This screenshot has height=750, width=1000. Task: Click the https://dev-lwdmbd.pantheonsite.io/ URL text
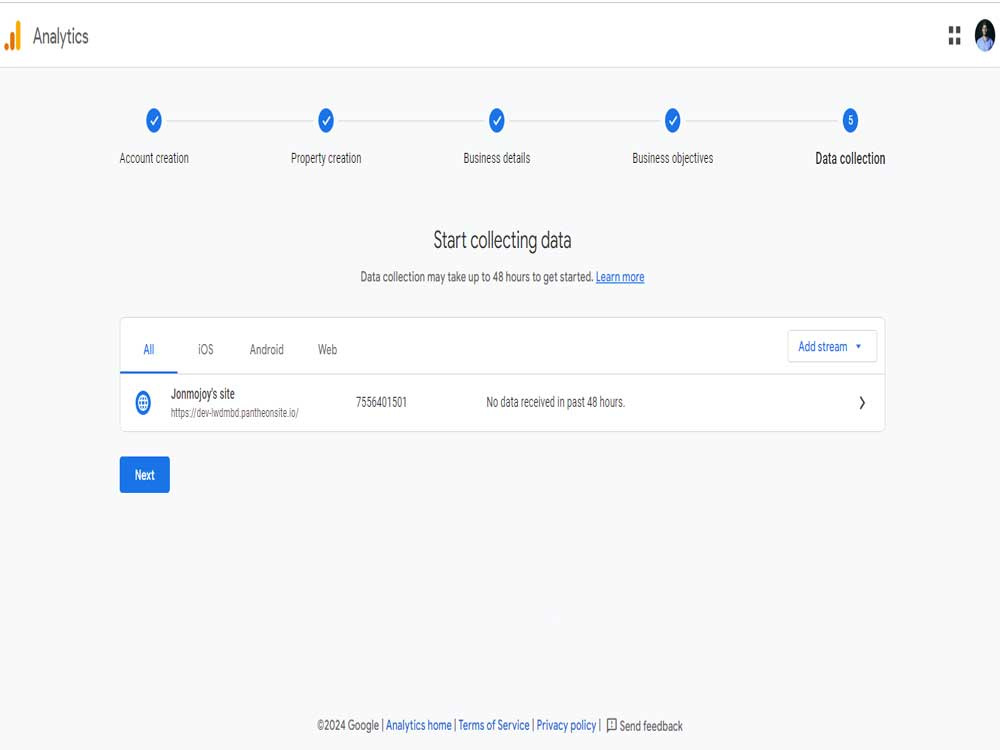[235, 413]
